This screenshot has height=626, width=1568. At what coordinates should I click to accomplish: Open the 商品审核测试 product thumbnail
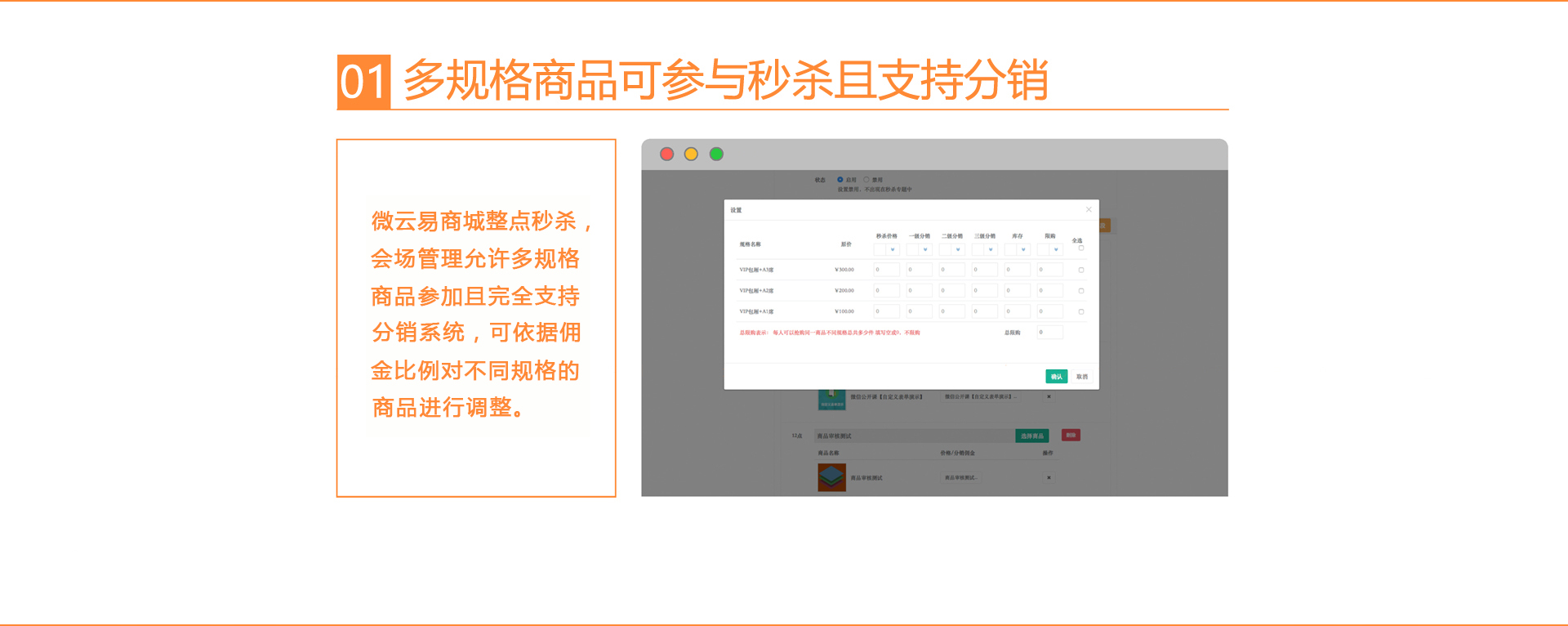point(831,477)
